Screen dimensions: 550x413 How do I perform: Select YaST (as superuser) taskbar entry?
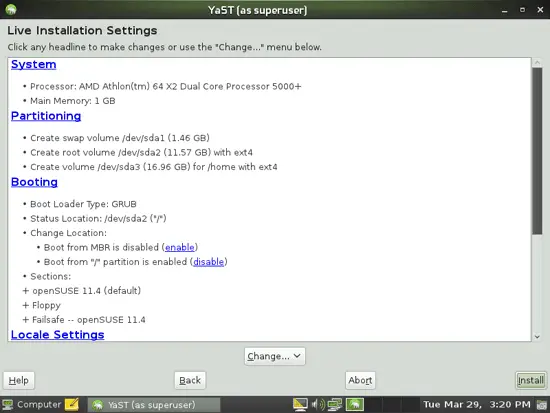(x=154, y=405)
